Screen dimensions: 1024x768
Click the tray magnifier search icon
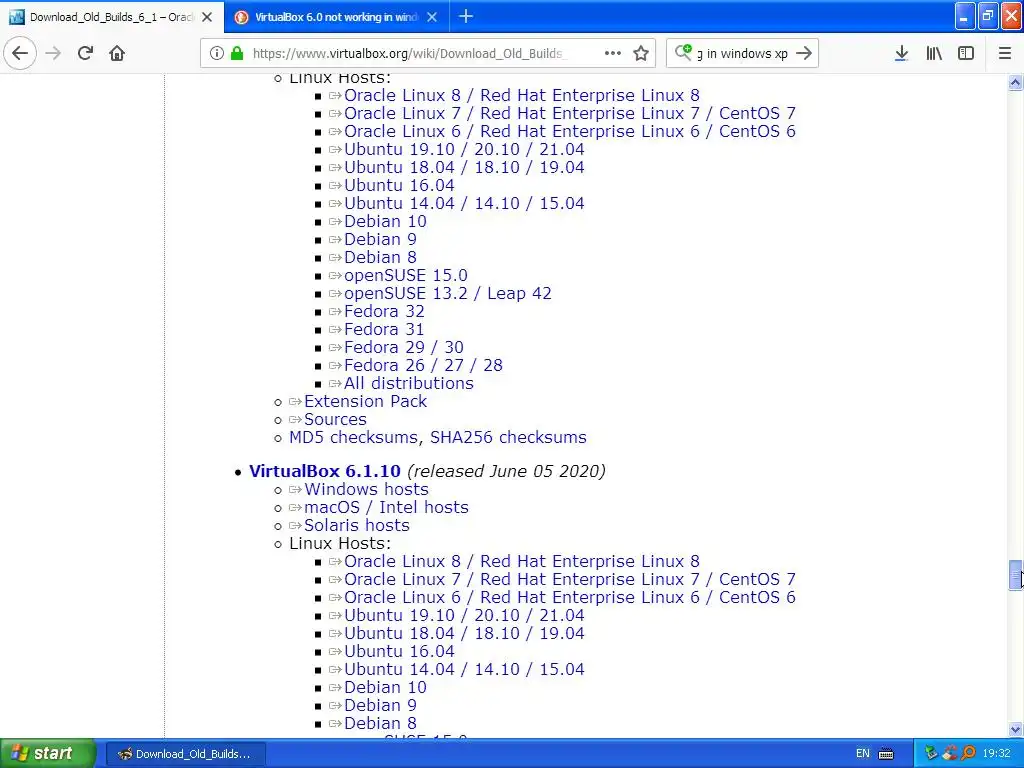tap(968, 753)
